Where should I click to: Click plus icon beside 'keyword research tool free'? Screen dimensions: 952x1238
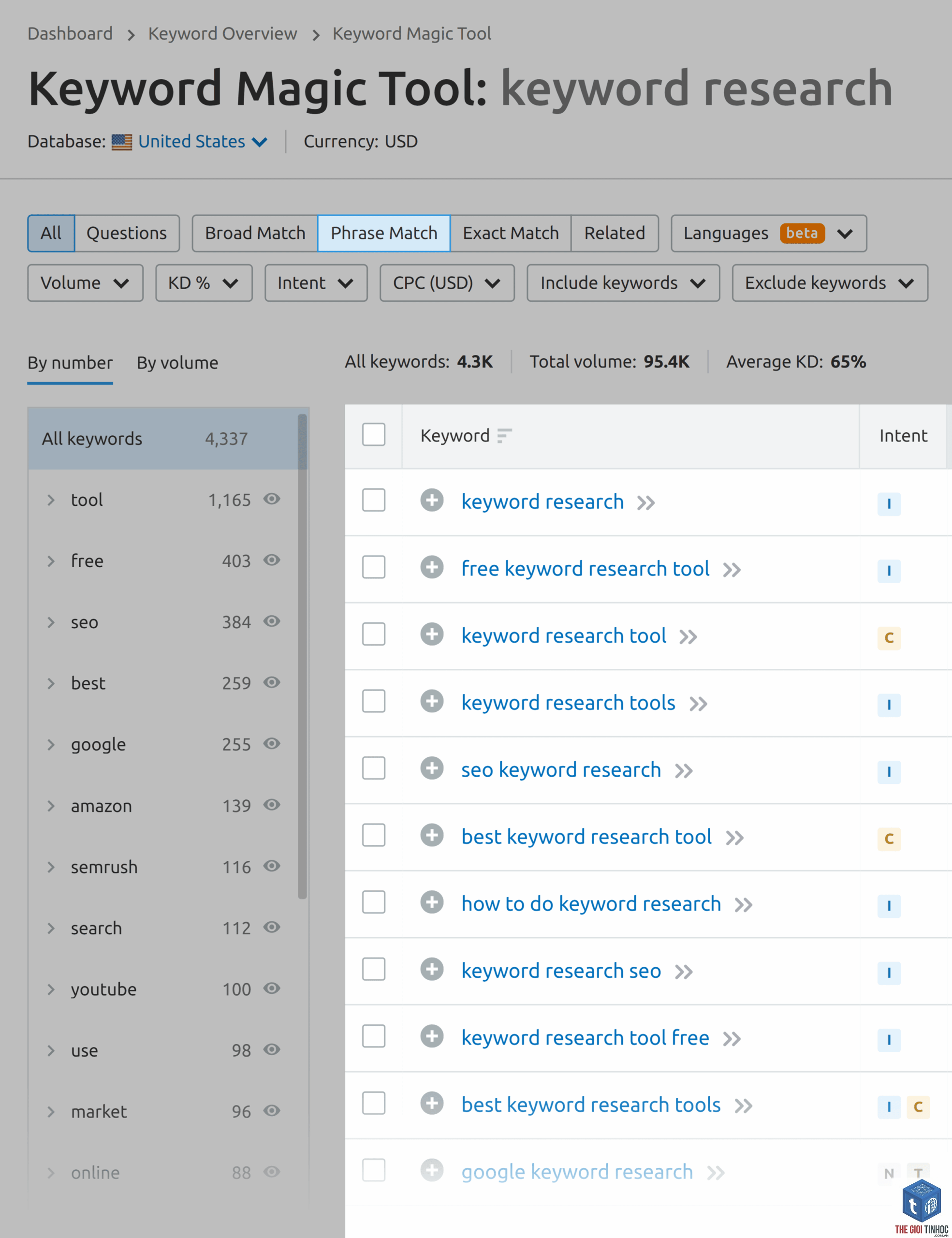[x=432, y=1036]
